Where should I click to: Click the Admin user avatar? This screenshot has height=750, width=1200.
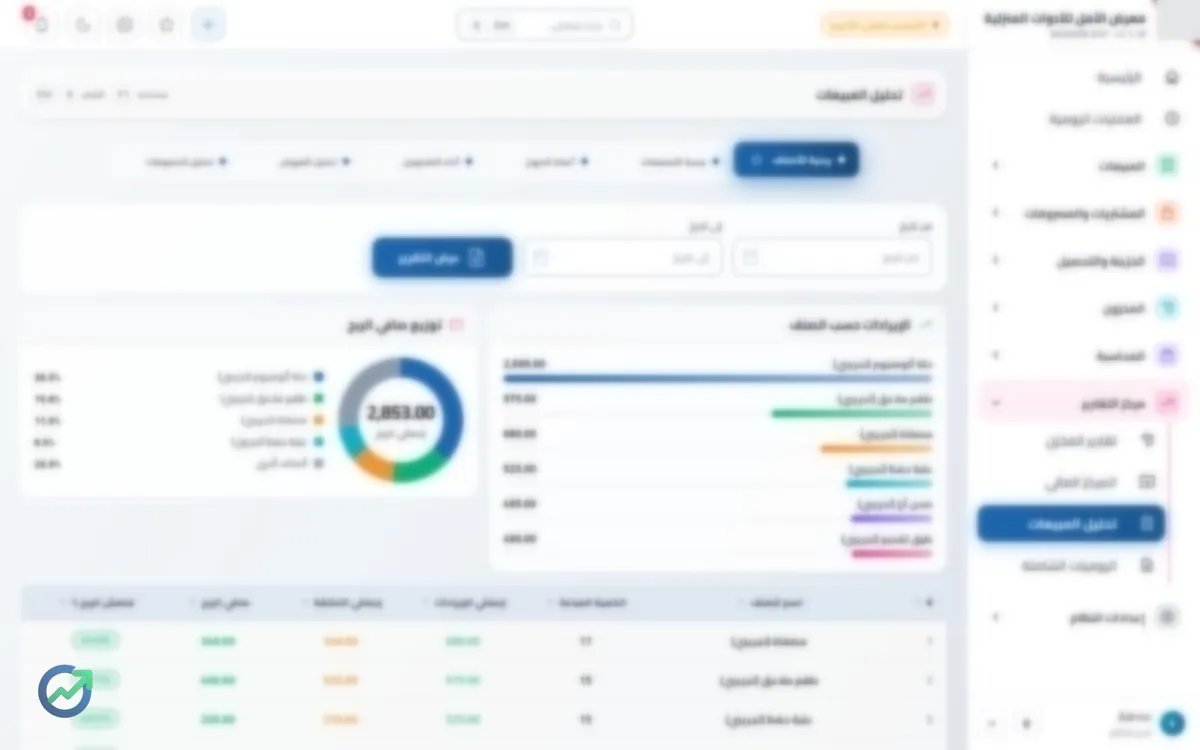1172,723
